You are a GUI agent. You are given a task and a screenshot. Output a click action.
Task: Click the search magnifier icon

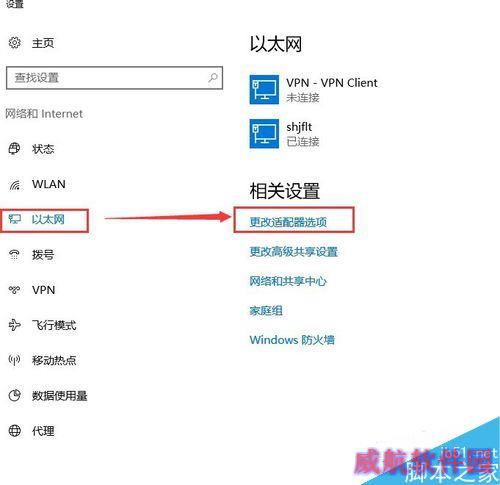click(x=213, y=78)
